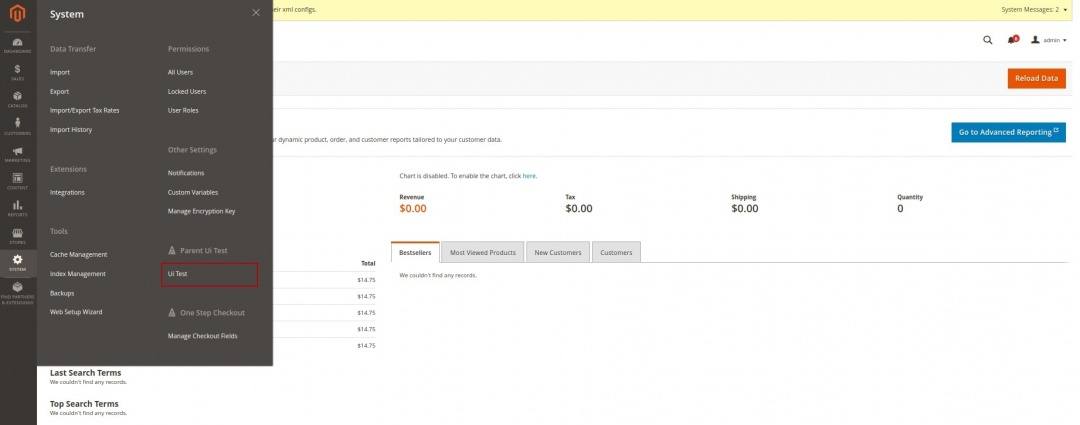This screenshot has height=425, width=1080.
Task: Click the search magnifier icon
Action: coord(987,41)
